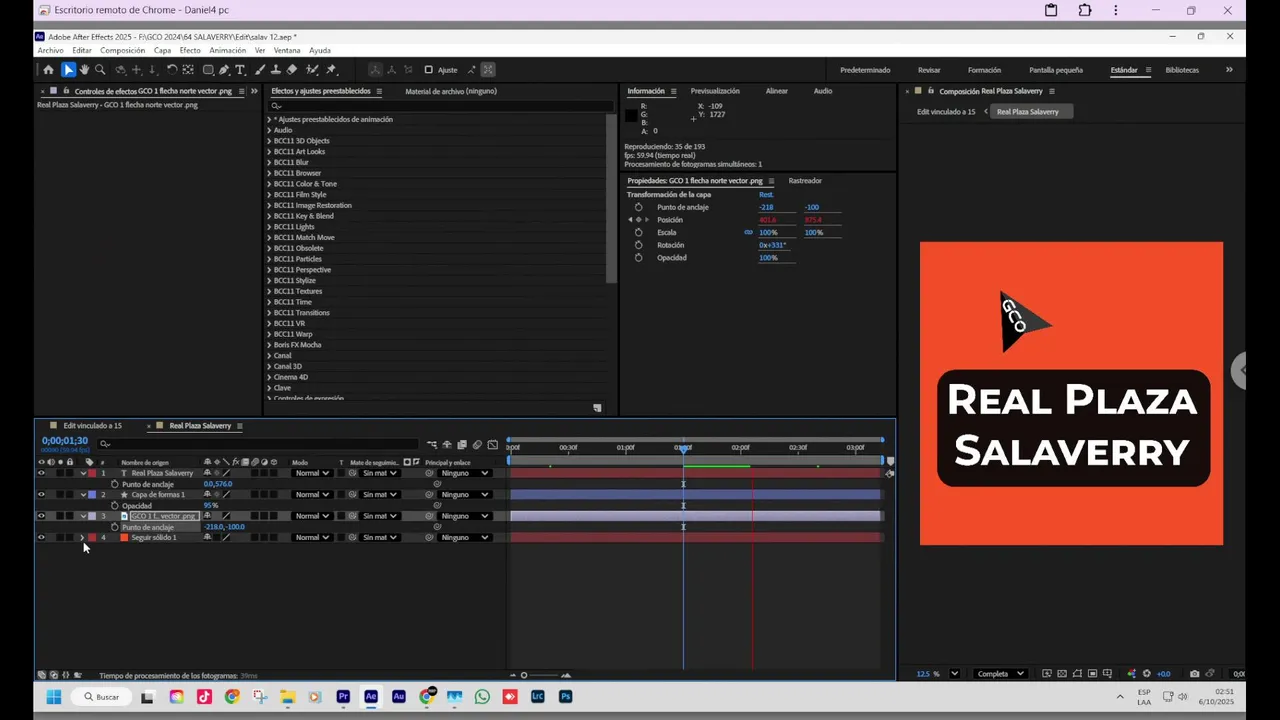This screenshot has height=720, width=1280.
Task: Open Adobe Audition from the taskbar
Action: [x=399, y=697]
